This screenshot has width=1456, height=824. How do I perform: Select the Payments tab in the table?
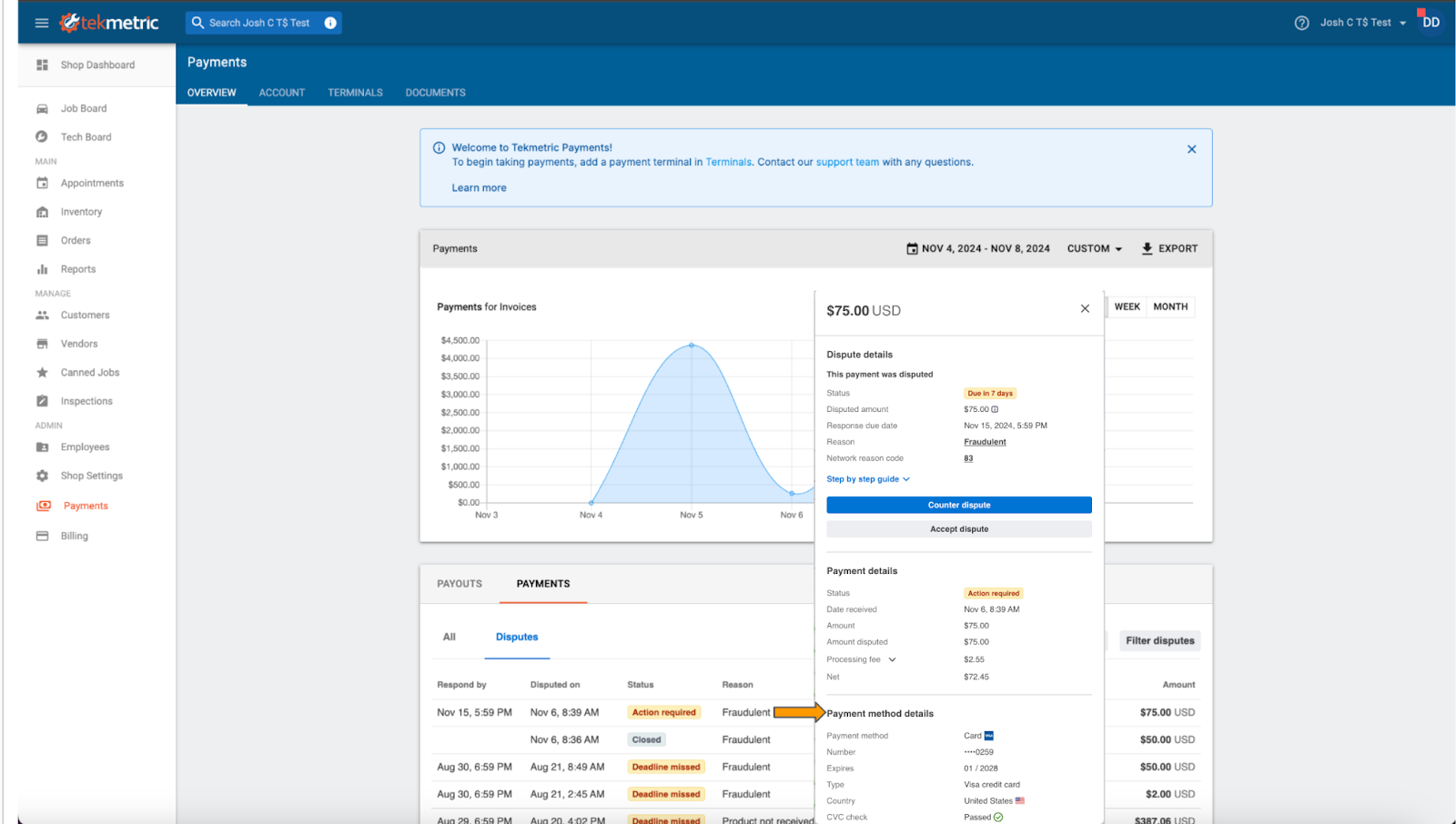tap(543, 584)
